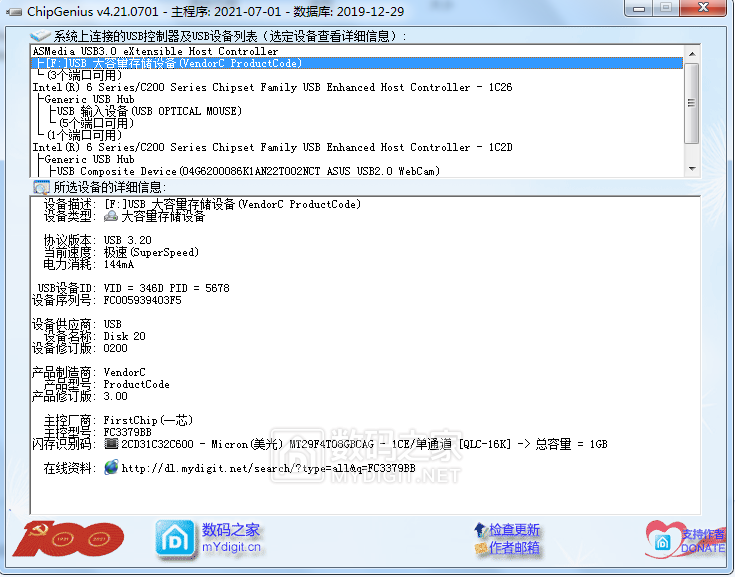The image size is (735, 577).
Task: Select Generic USB Hub under 1C2D controller
Action: [89, 159]
